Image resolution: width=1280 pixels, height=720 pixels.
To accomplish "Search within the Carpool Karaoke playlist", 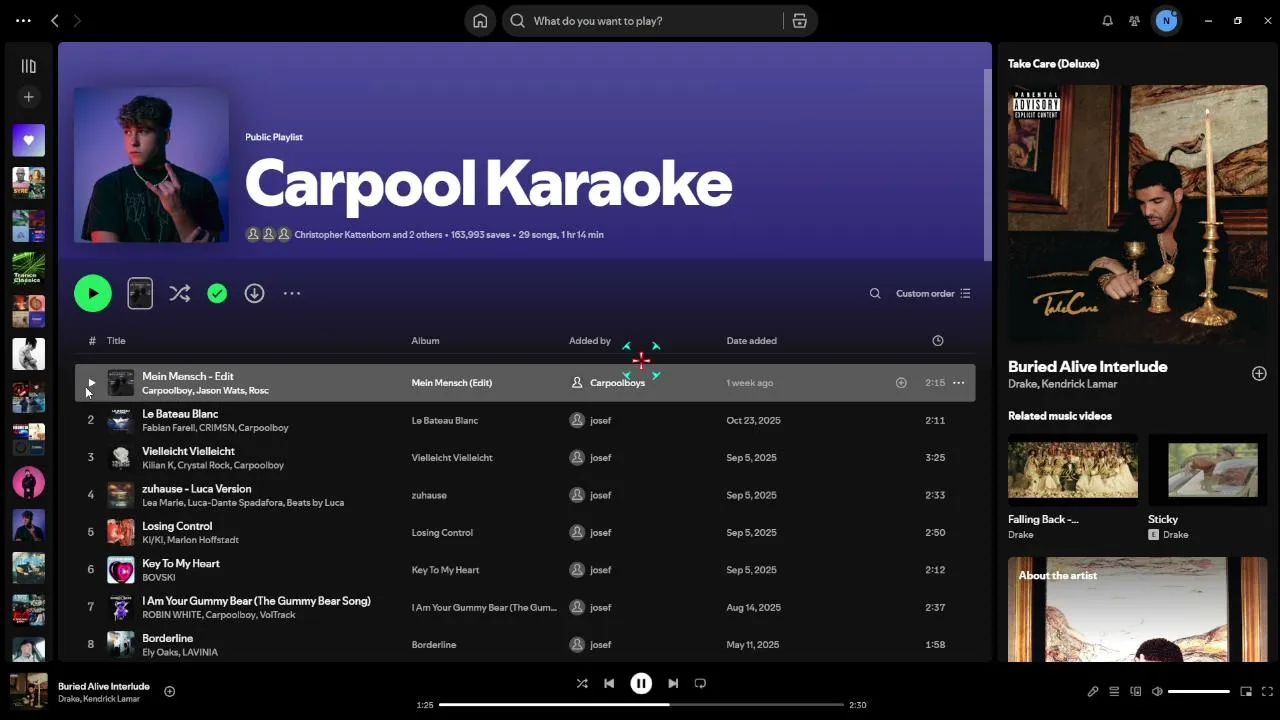I will point(875,293).
